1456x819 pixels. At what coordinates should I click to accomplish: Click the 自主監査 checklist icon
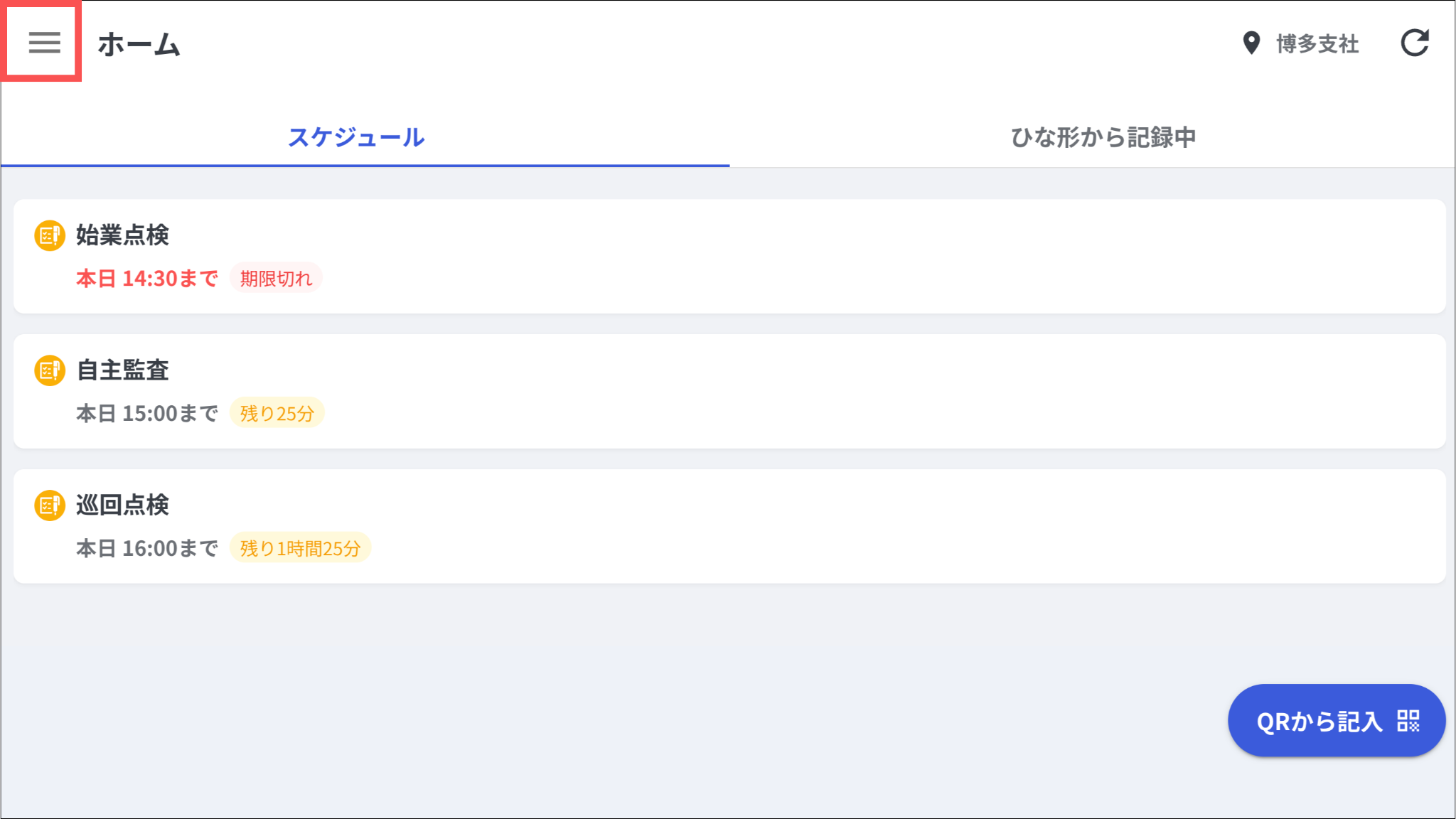click(50, 370)
